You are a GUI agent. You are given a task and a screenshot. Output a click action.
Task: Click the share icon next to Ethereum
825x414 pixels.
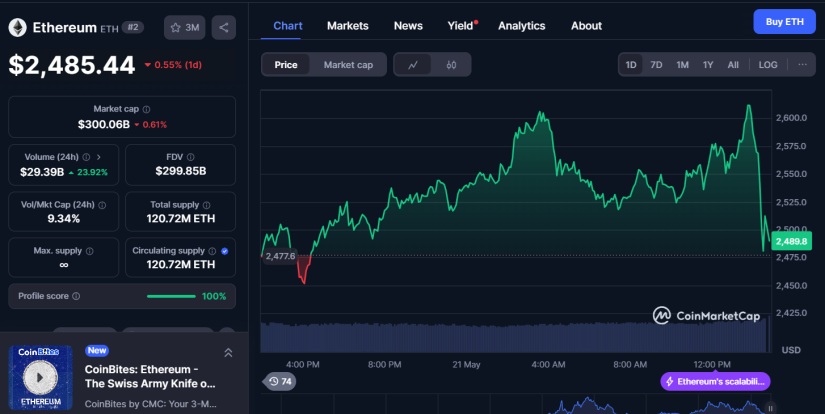pyautogui.click(x=222, y=28)
